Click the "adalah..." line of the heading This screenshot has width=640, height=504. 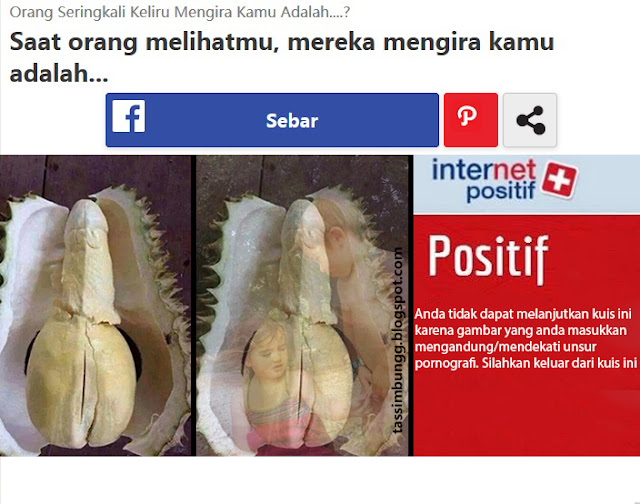click(59, 73)
